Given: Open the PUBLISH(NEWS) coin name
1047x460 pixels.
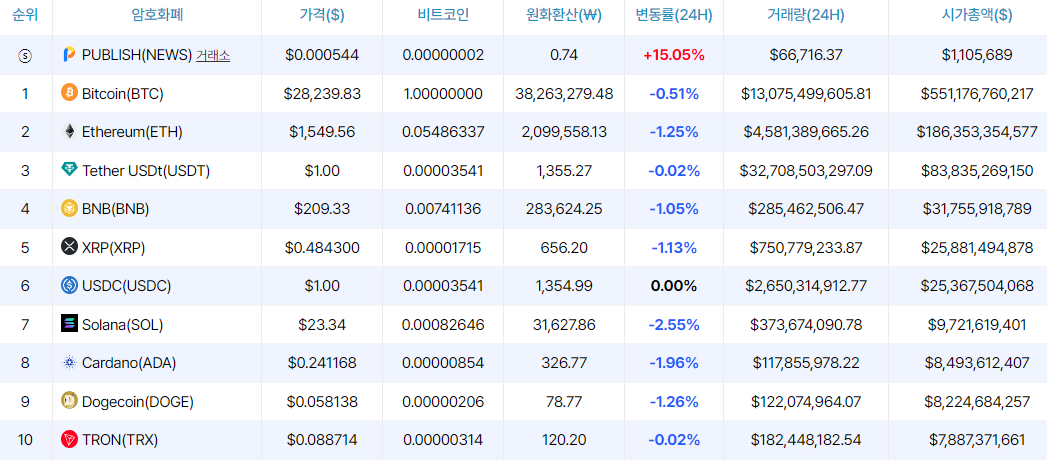Looking at the screenshot, I should coord(137,55).
